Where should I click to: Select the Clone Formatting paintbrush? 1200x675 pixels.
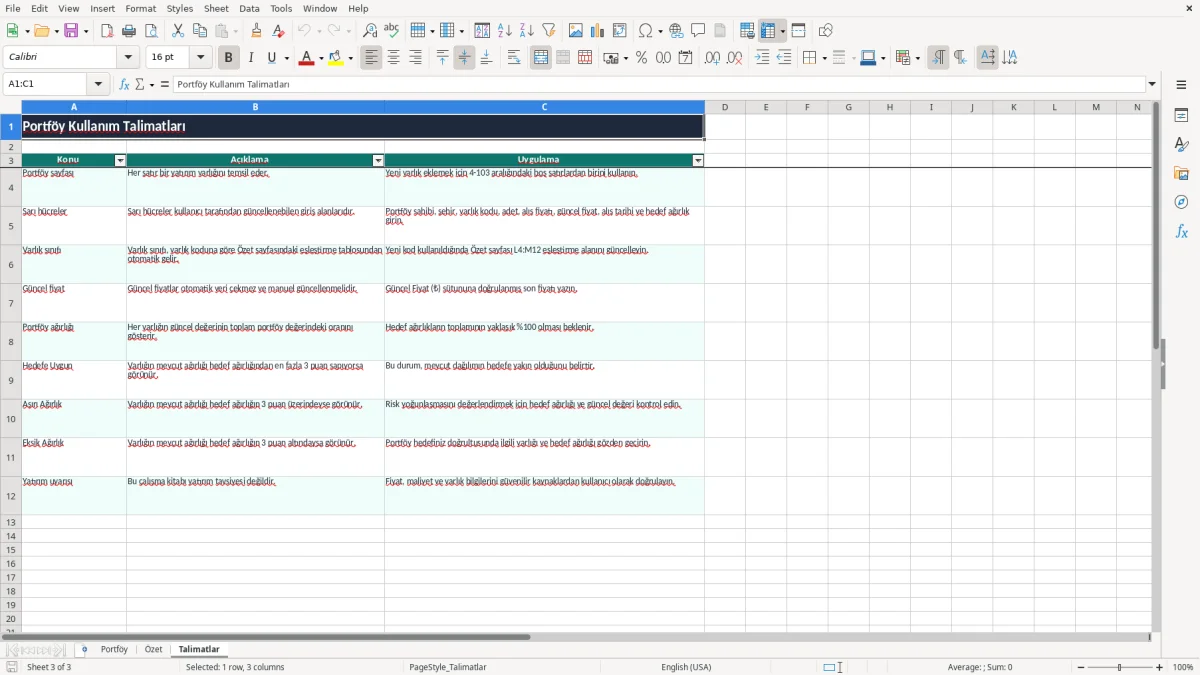(257, 31)
